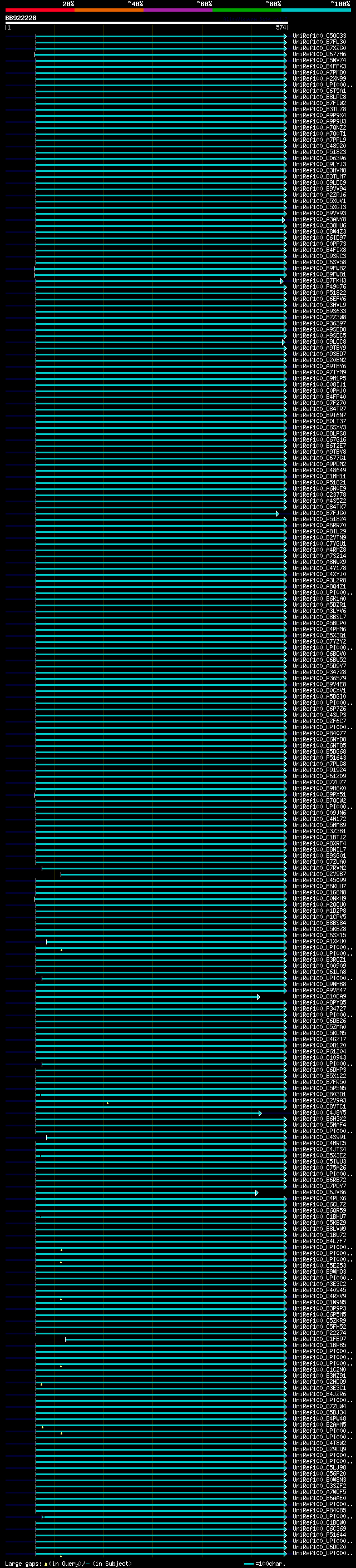356x1568 pixels.
Task: Select hit UniRef100_B8LPC8
Action: (319, 97)
